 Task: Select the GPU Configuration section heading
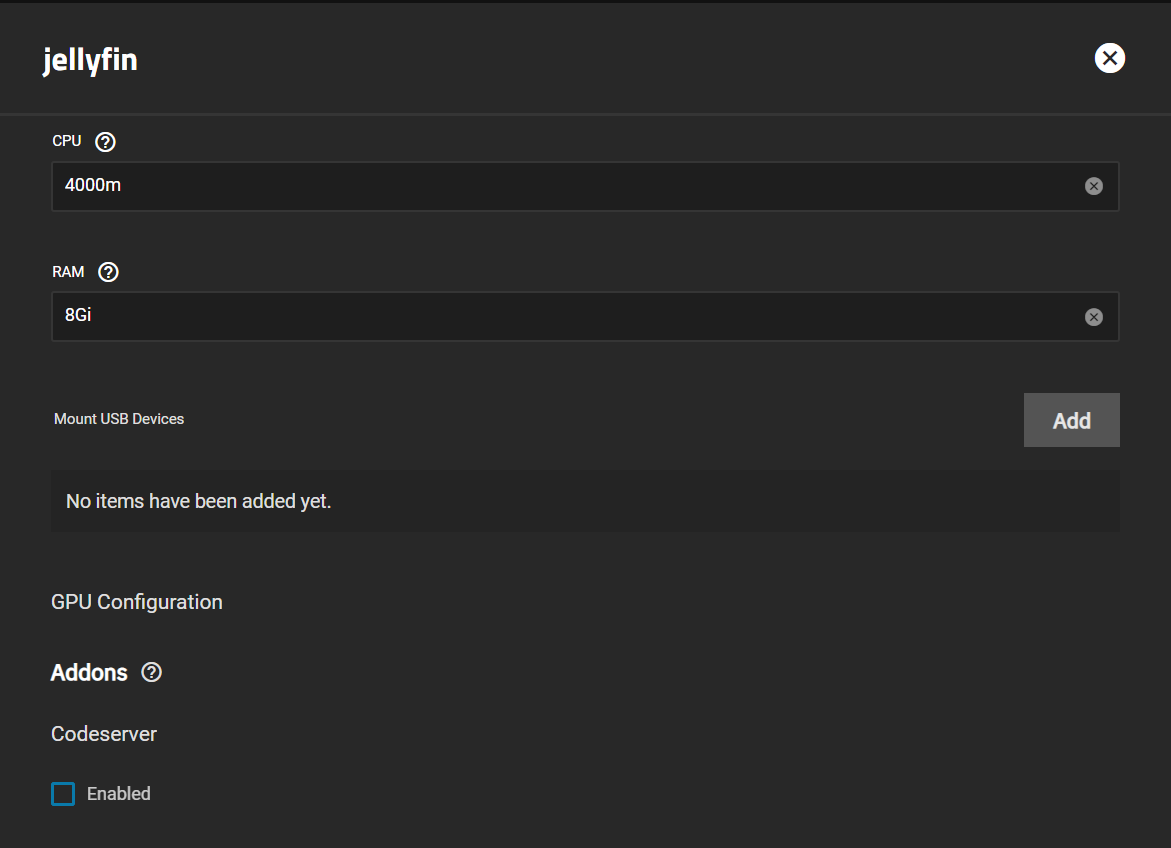point(137,602)
